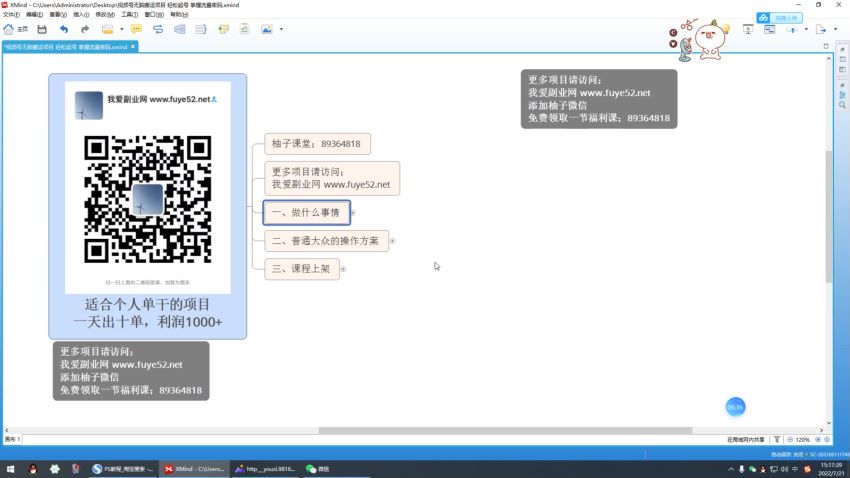Select the 更多项目请访问 www.fuye52.net topic
This screenshot has width=850, height=478.
(332, 178)
